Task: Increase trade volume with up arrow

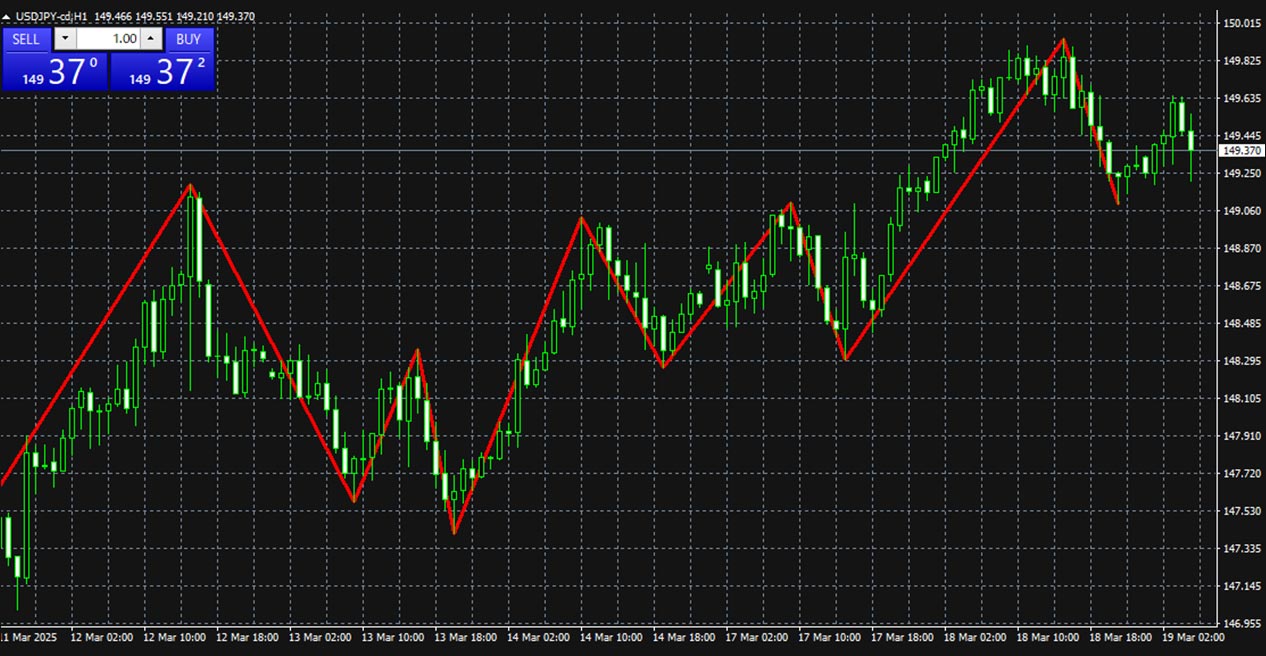Action: coord(151,39)
